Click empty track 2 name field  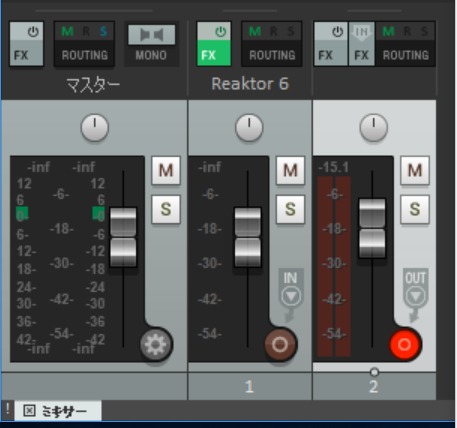(374, 84)
